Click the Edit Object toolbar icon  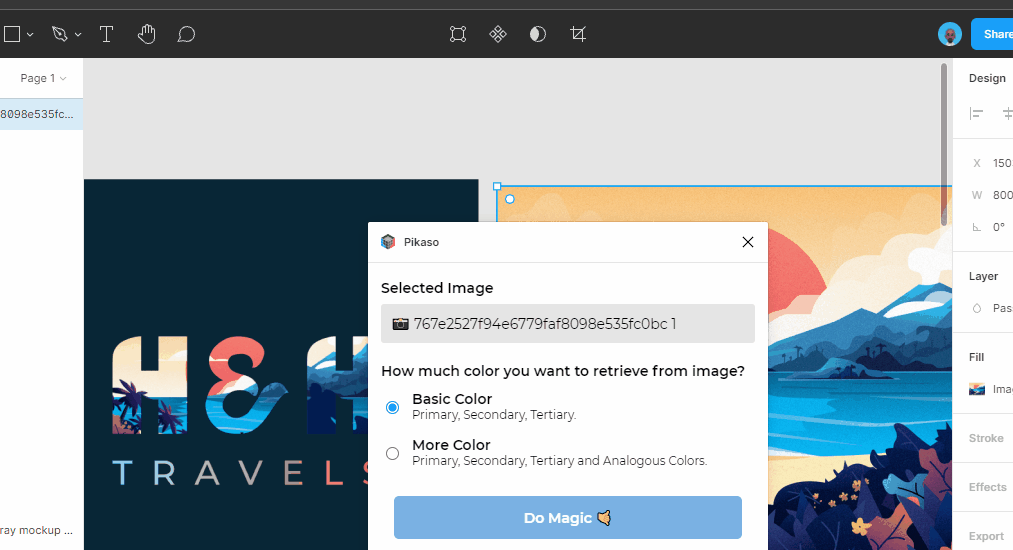[x=458, y=34]
